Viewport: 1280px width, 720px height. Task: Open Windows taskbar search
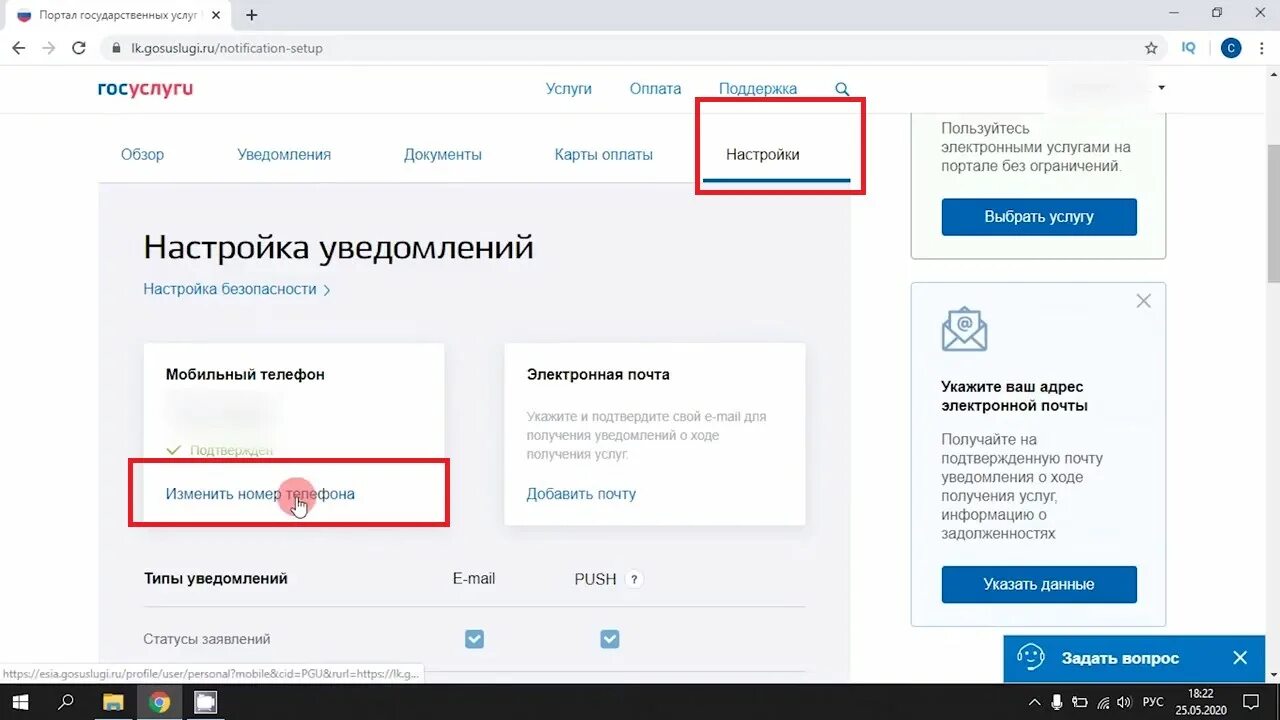(x=66, y=702)
